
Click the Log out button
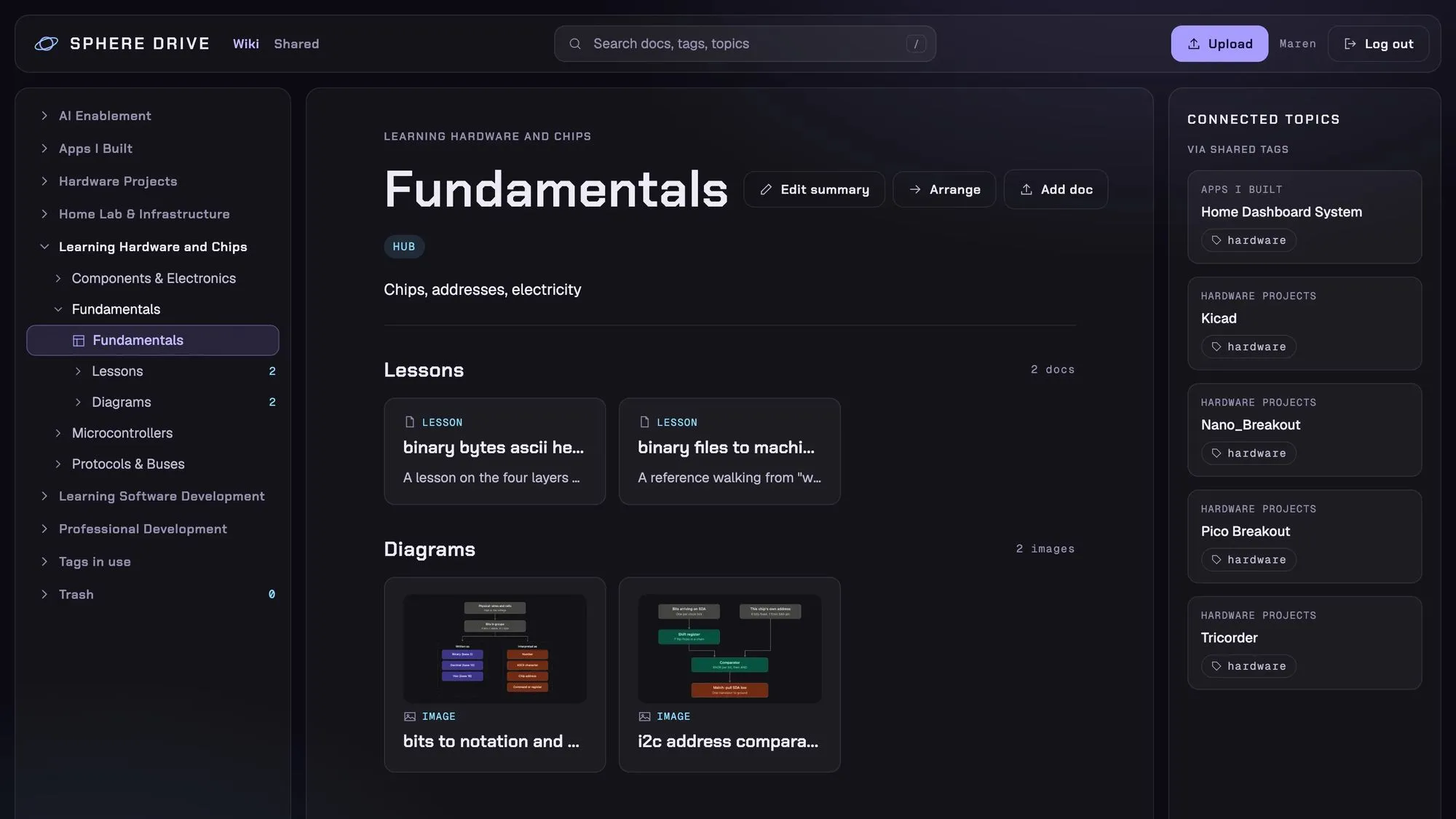click(x=1378, y=44)
